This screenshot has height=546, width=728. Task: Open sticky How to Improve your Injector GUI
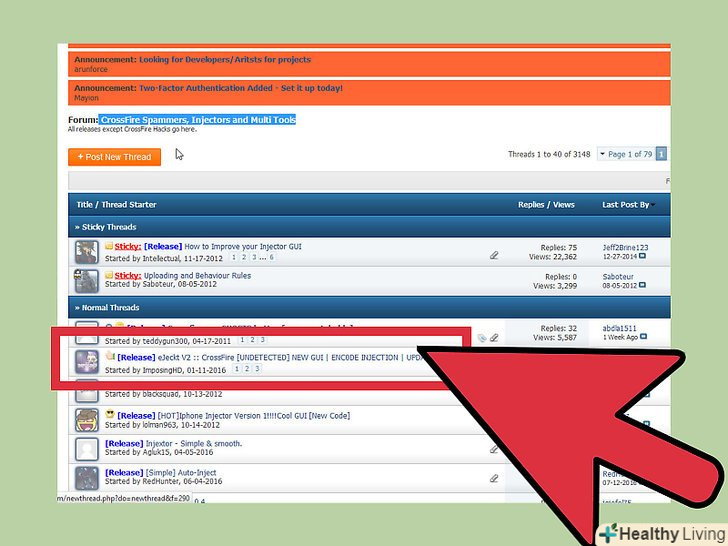tap(243, 247)
